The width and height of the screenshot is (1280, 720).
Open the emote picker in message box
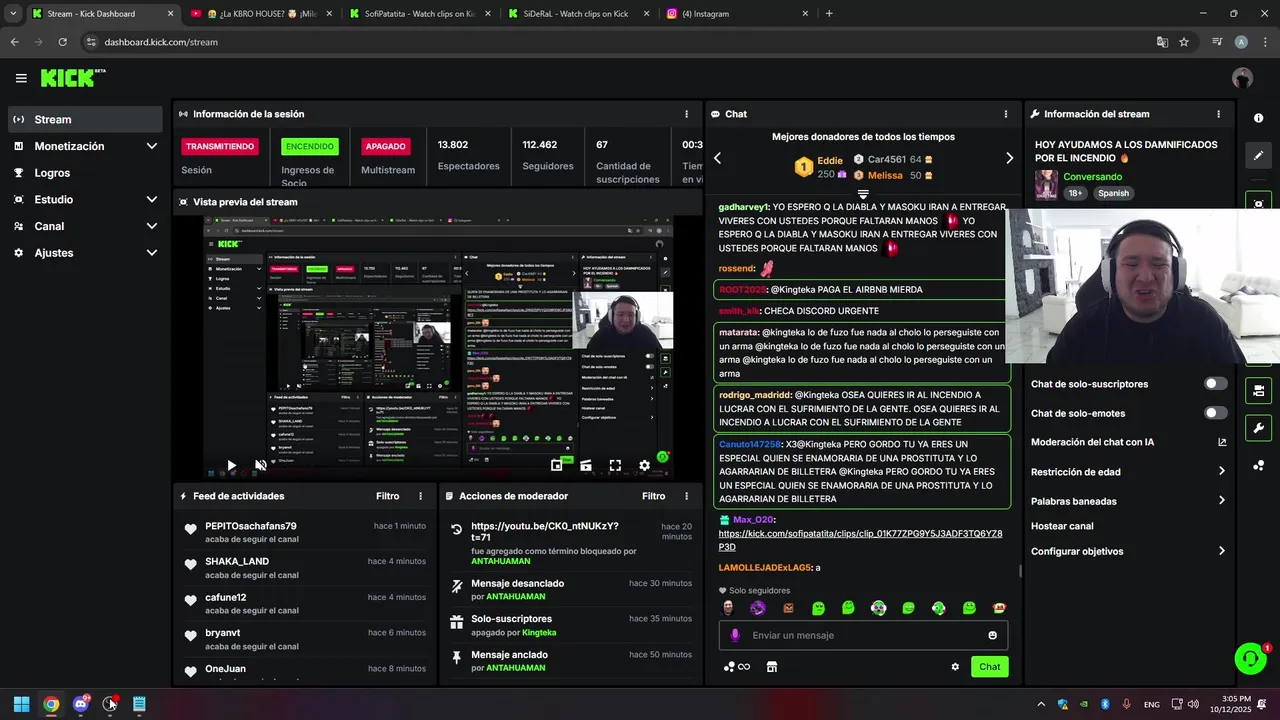[992, 635]
